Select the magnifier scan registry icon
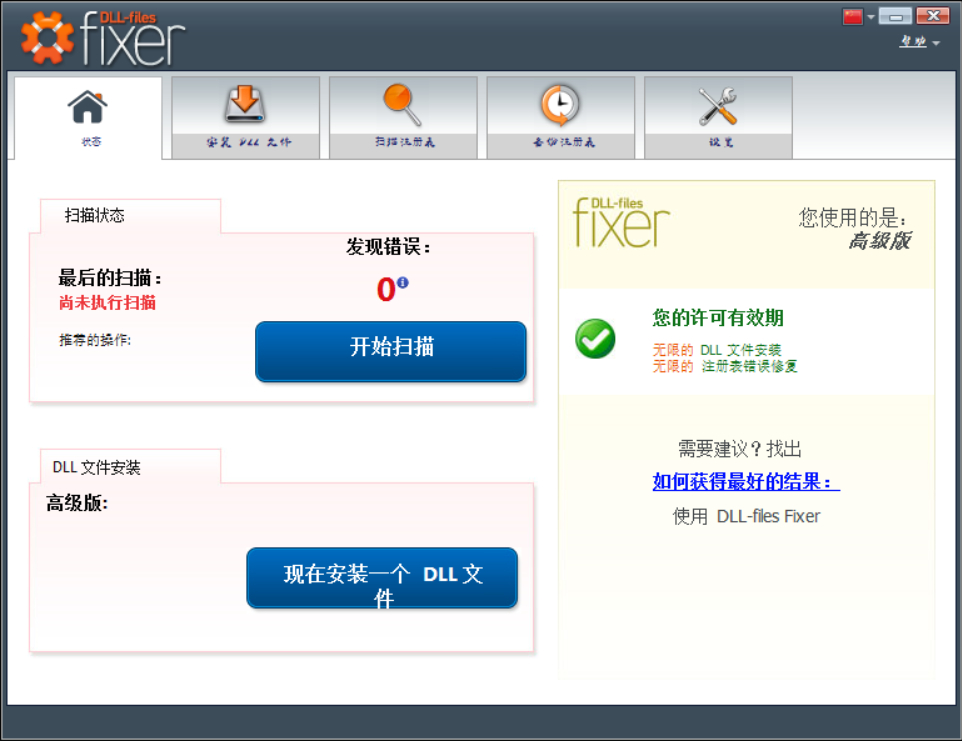962x741 pixels. tap(402, 105)
